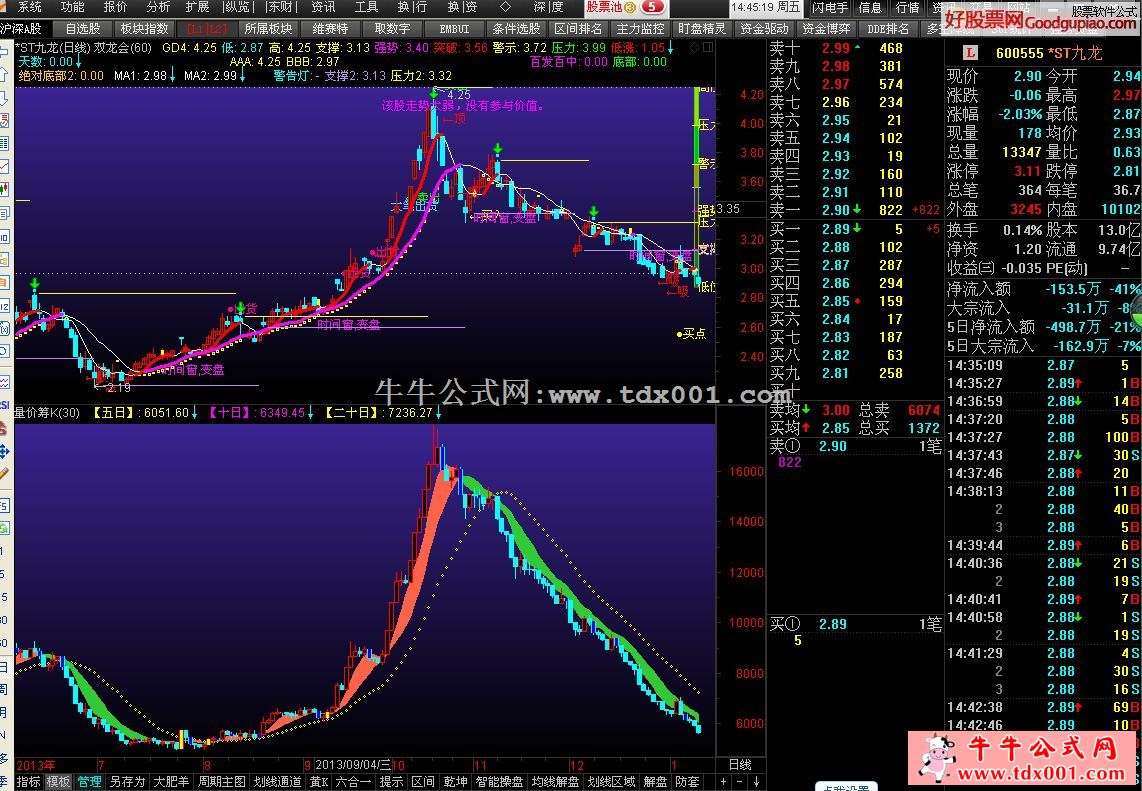The width and height of the screenshot is (1142, 791).
Task: Click the minus button at chart bottom right
Action: 740,781
